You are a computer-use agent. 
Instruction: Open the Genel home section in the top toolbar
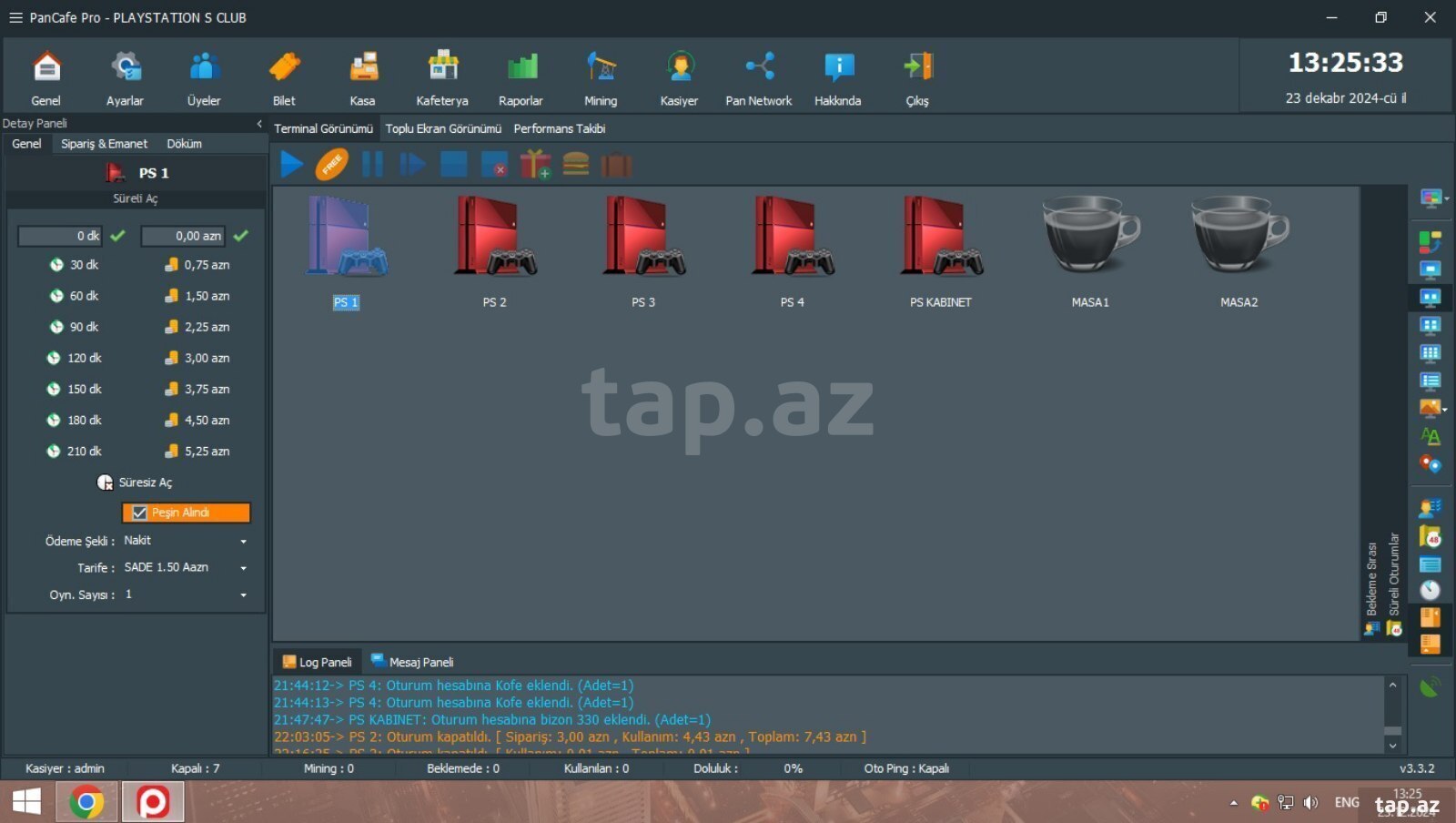pos(46,78)
